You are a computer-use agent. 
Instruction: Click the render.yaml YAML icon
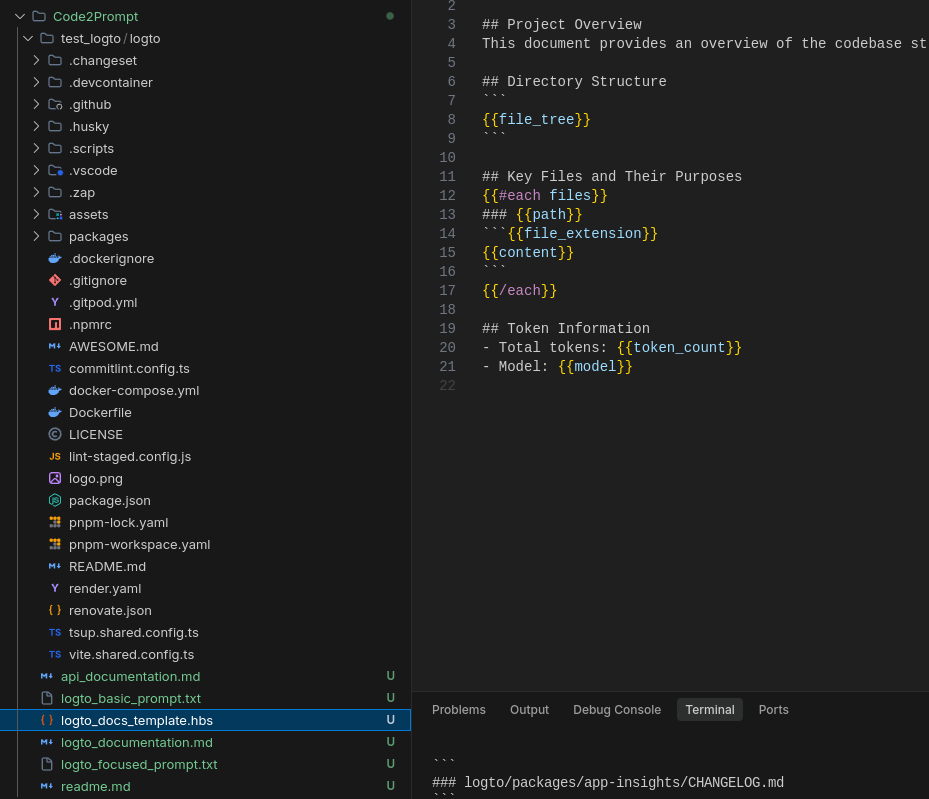(55, 588)
